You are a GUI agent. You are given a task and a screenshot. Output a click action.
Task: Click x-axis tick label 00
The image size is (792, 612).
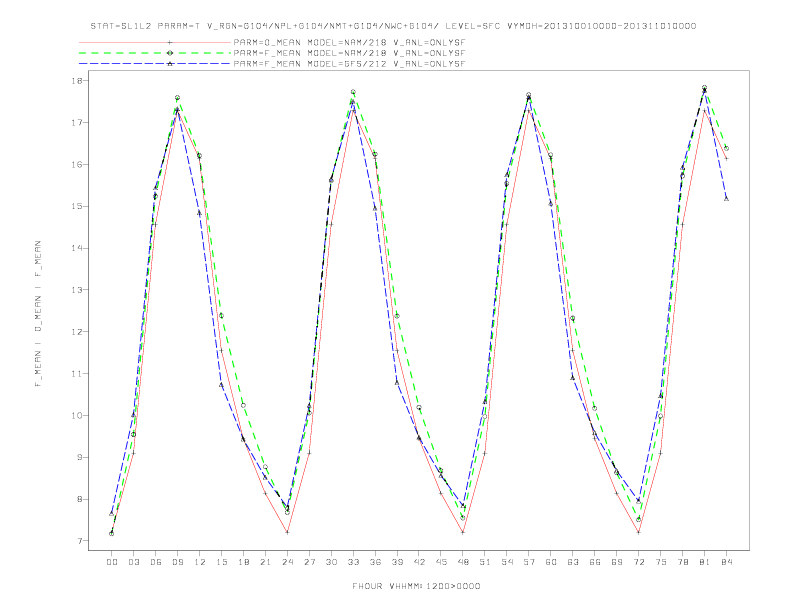pos(112,562)
